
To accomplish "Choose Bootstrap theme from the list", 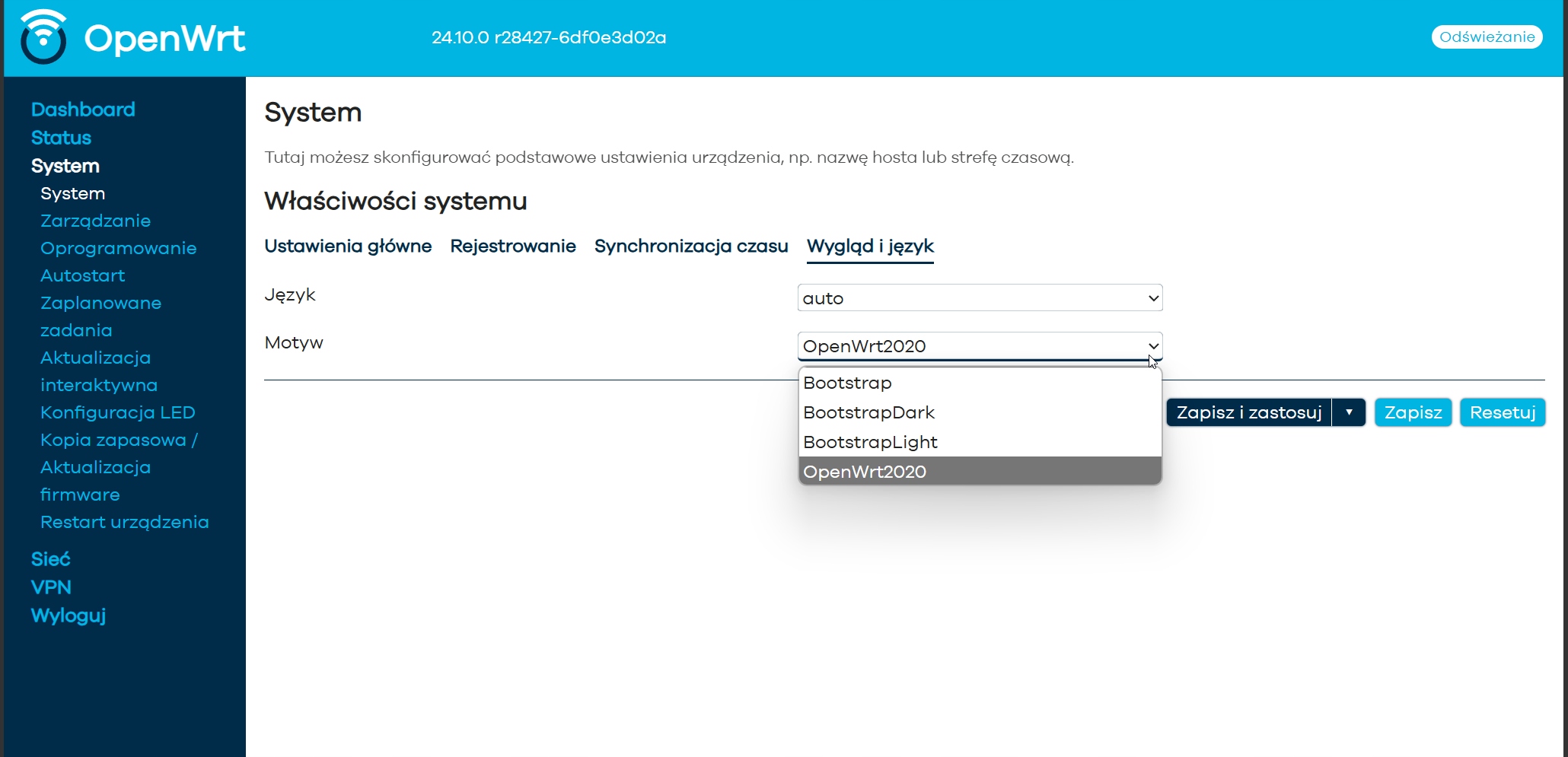I will pyautogui.click(x=847, y=383).
